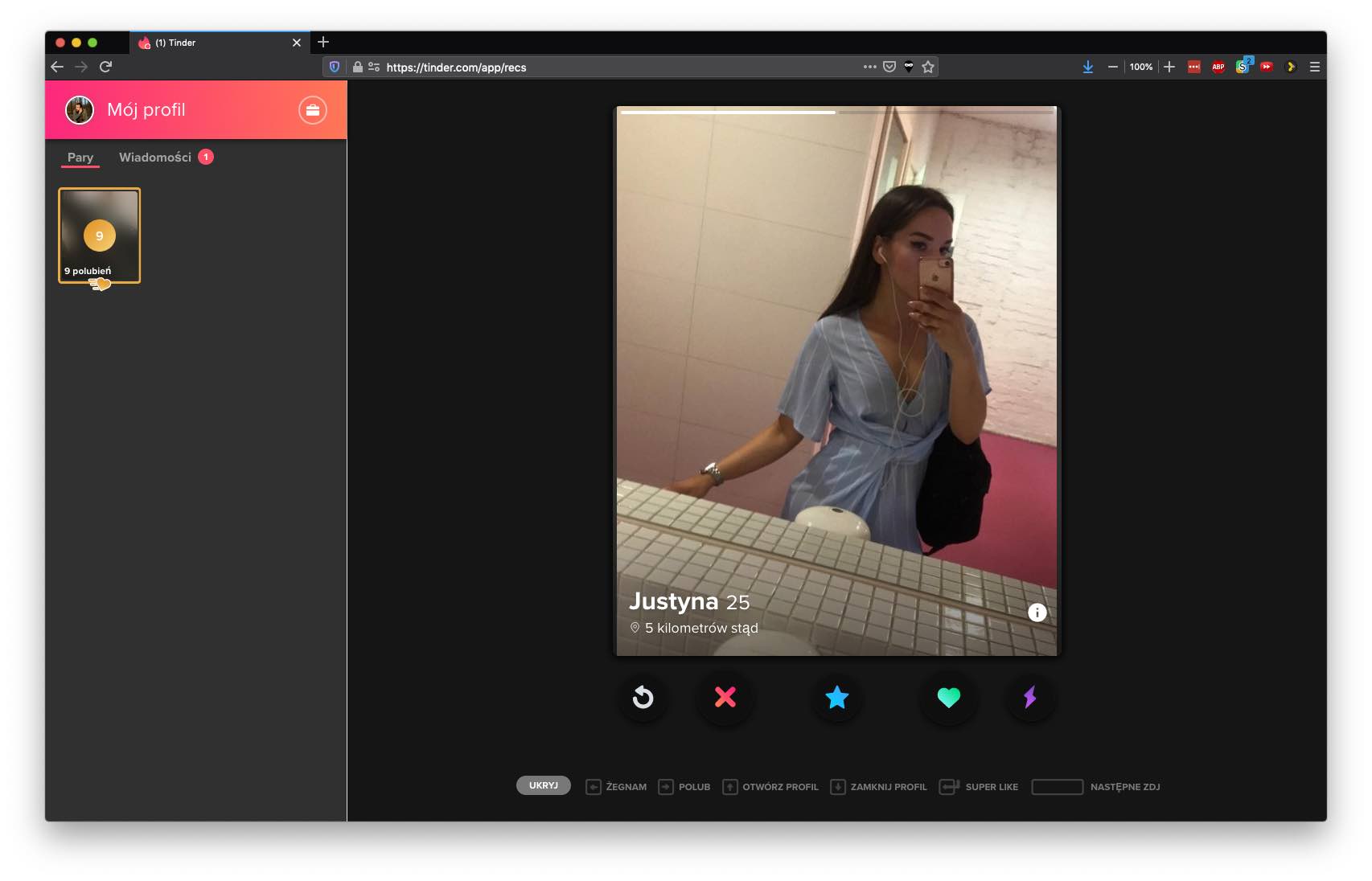The height and width of the screenshot is (881, 1372).
Task: Activate Boost with the purple lightning icon
Action: point(1030,699)
